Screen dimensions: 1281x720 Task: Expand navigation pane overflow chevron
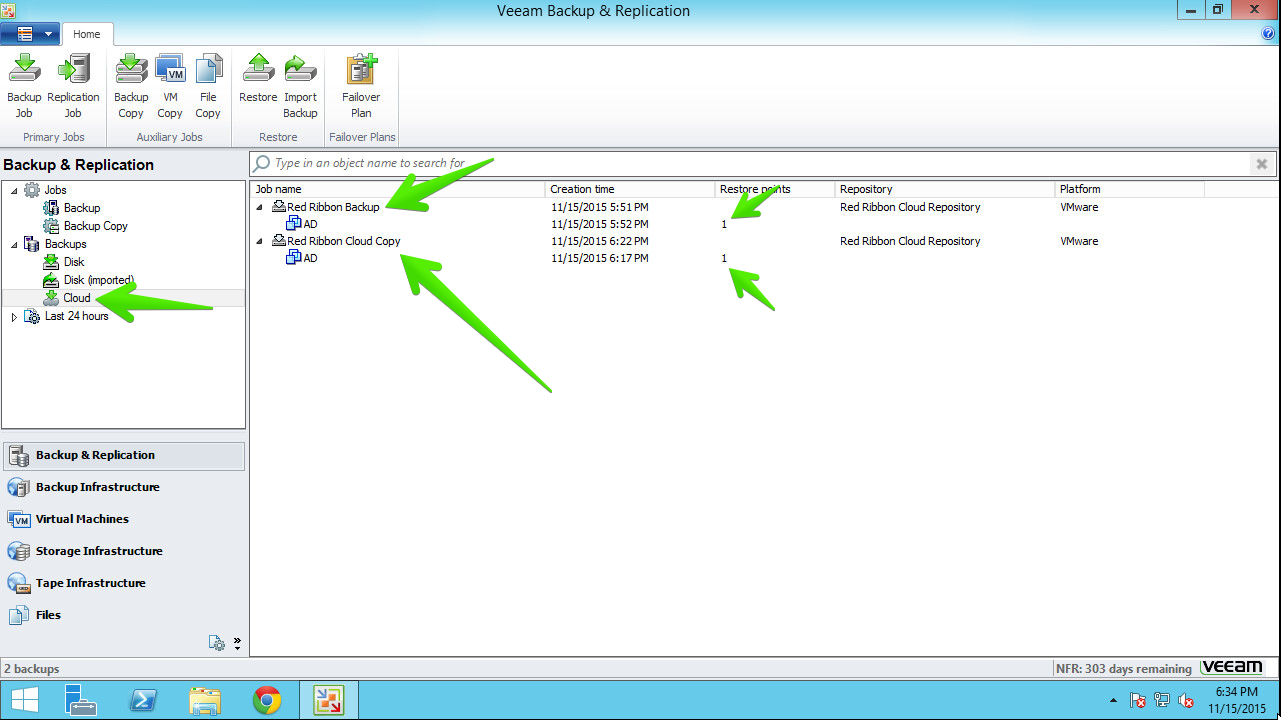(x=238, y=643)
